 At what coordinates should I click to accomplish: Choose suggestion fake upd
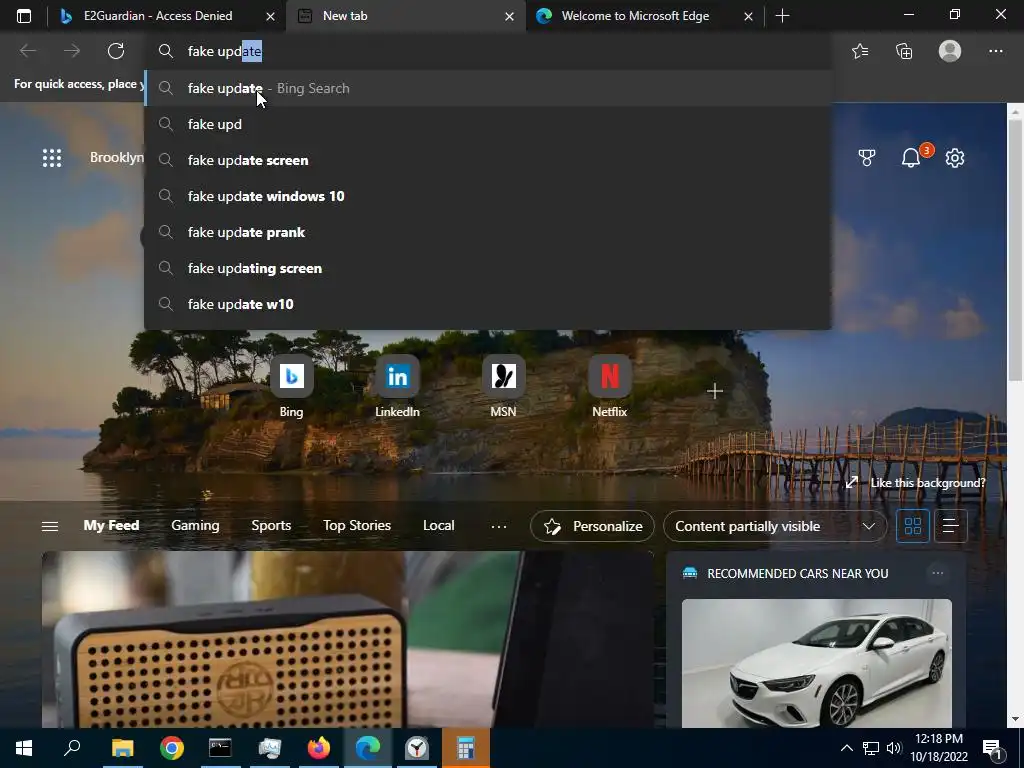pos(488,124)
